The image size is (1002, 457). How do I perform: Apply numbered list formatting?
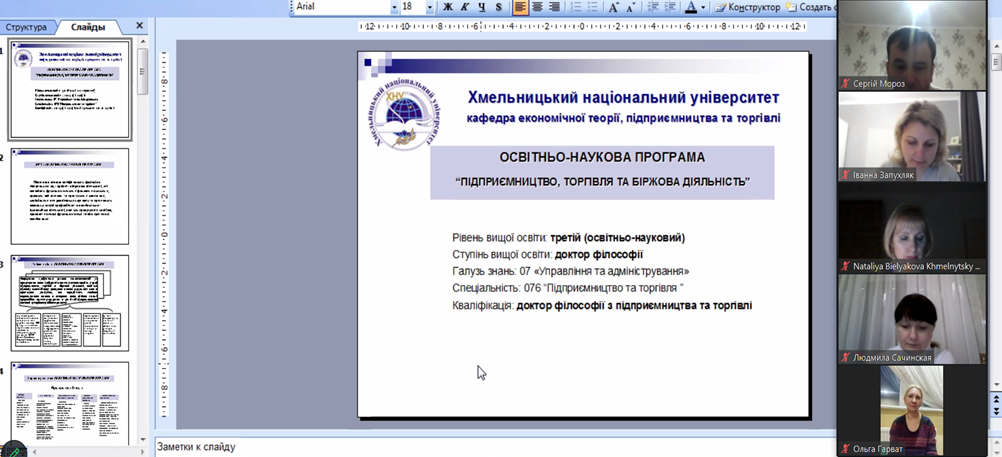point(576,7)
